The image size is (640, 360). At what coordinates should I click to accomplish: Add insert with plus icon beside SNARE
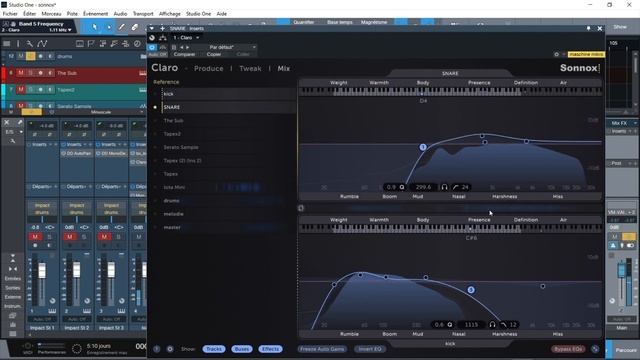click(x=162, y=29)
